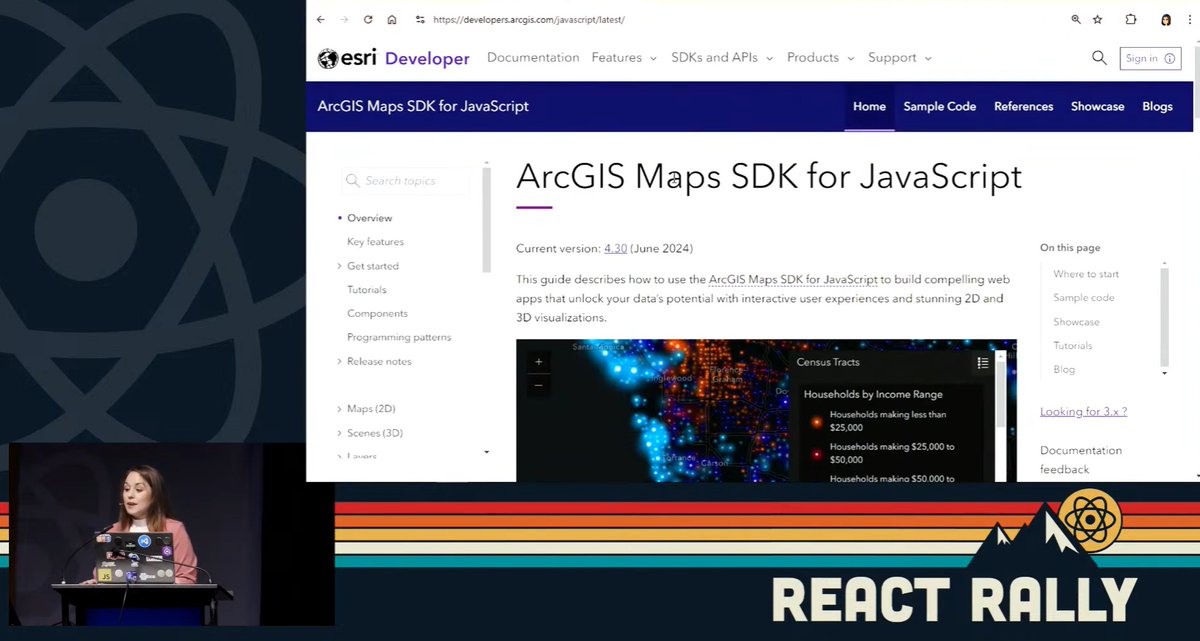Expand the Features dropdown menu
1200x641 pixels.
(x=624, y=58)
